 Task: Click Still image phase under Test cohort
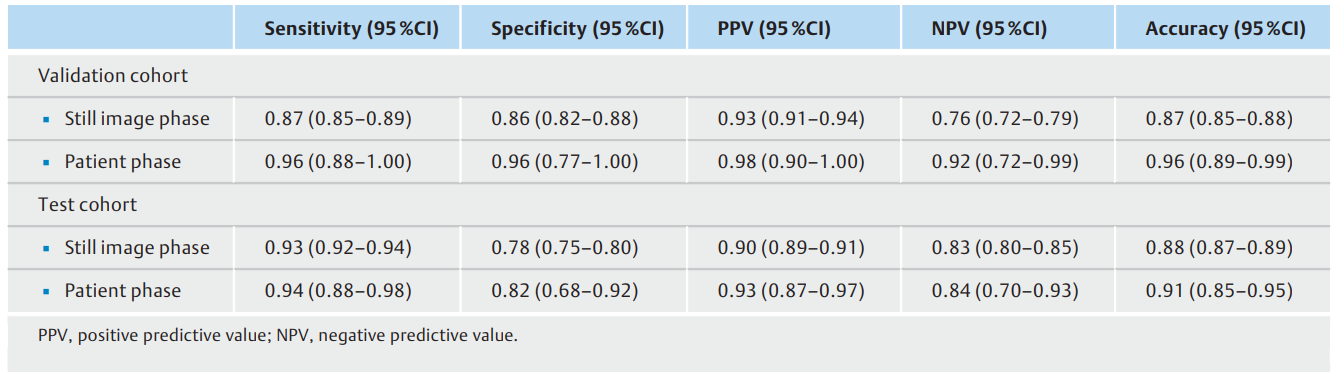(x=137, y=247)
